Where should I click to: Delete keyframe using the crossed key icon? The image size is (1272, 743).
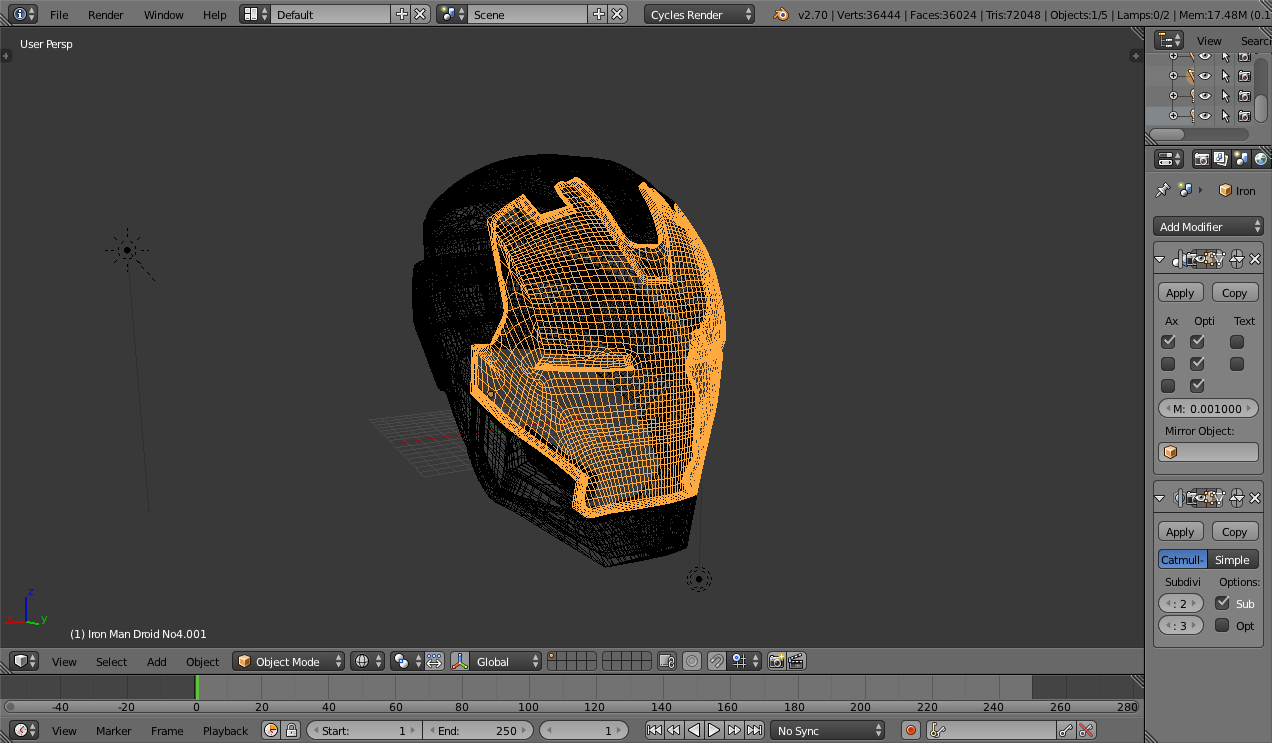(x=1087, y=730)
